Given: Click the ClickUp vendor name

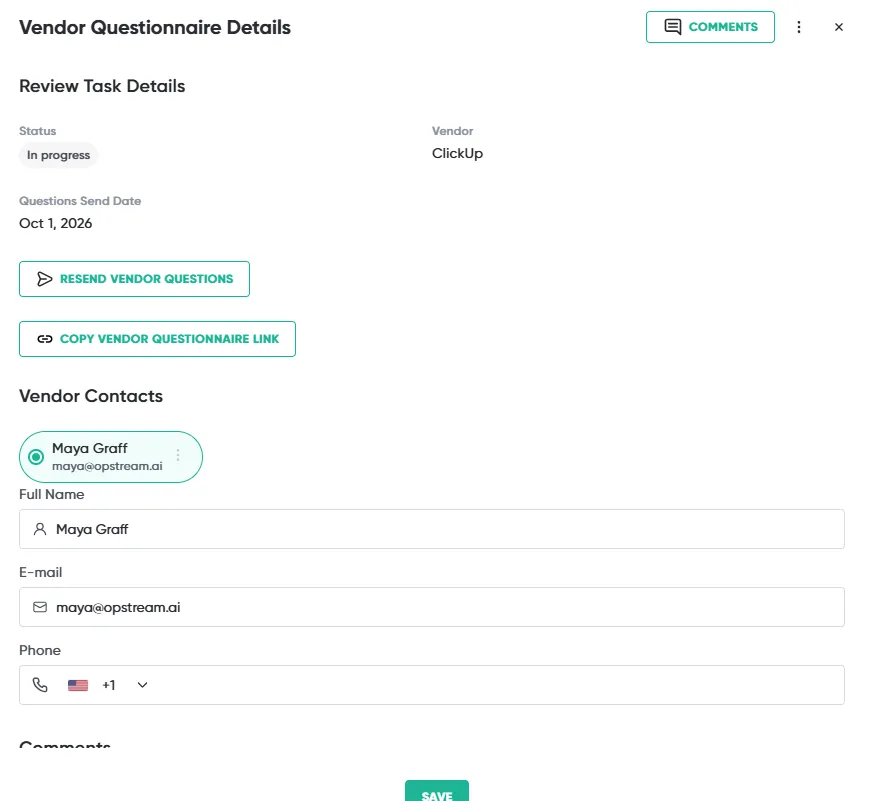Looking at the screenshot, I should click(x=457, y=153).
